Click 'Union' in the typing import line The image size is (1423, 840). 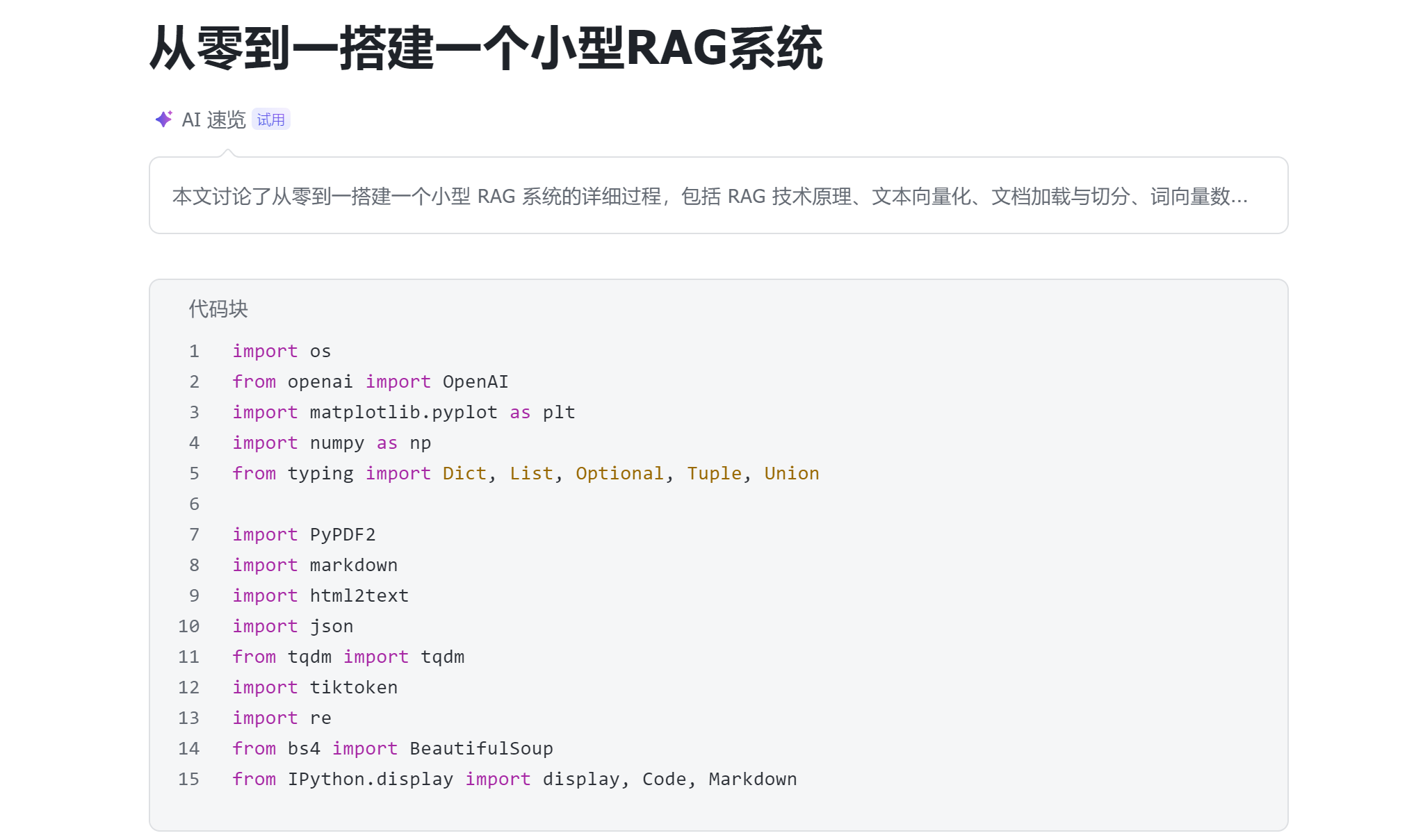(792, 474)
